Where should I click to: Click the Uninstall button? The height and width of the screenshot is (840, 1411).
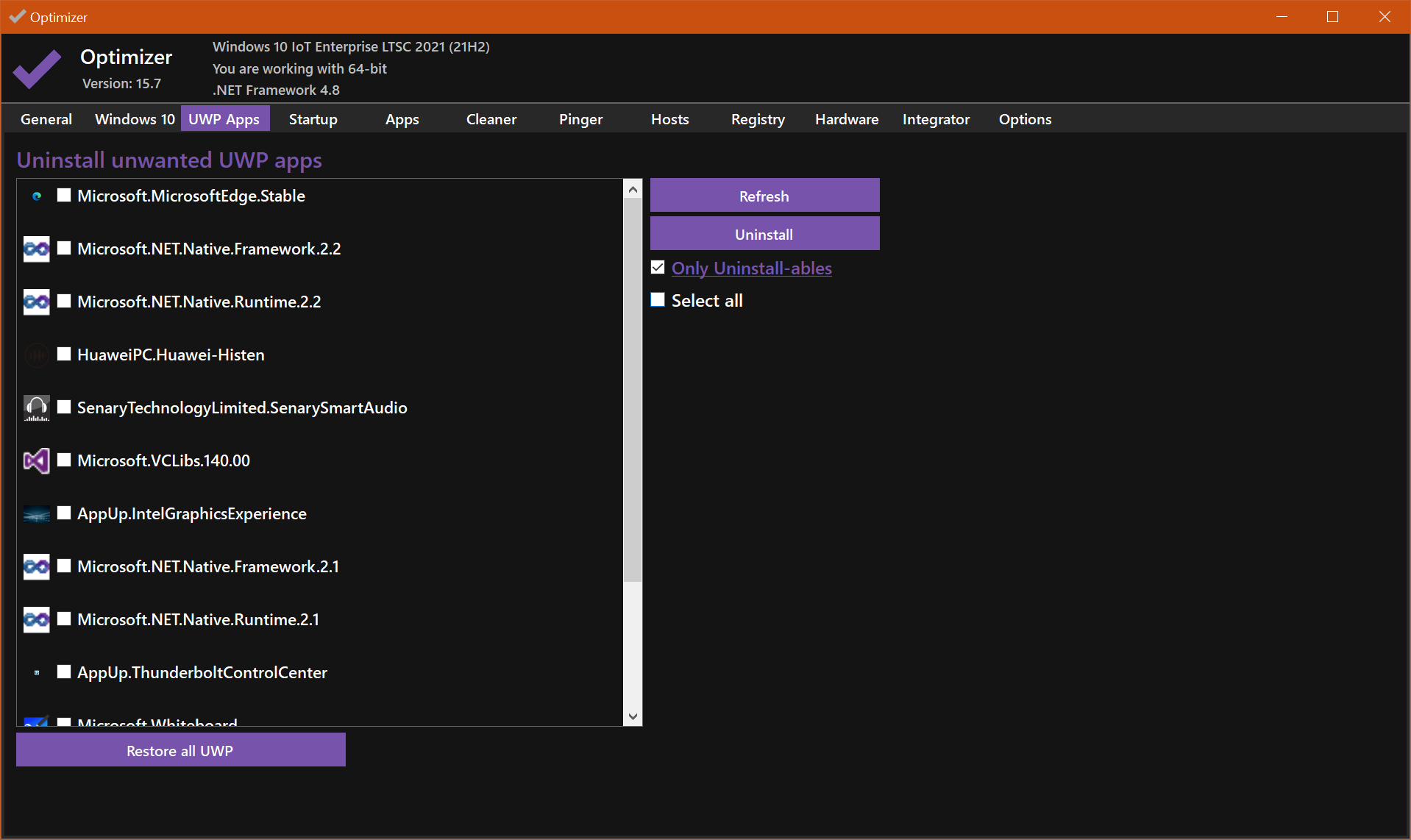tap(764, 234)
